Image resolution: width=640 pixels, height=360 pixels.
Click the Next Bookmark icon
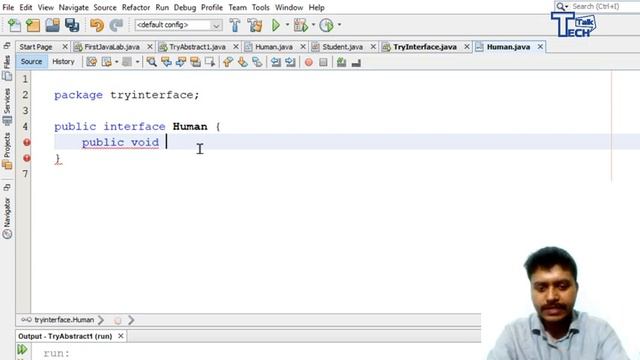click(242, 62)
